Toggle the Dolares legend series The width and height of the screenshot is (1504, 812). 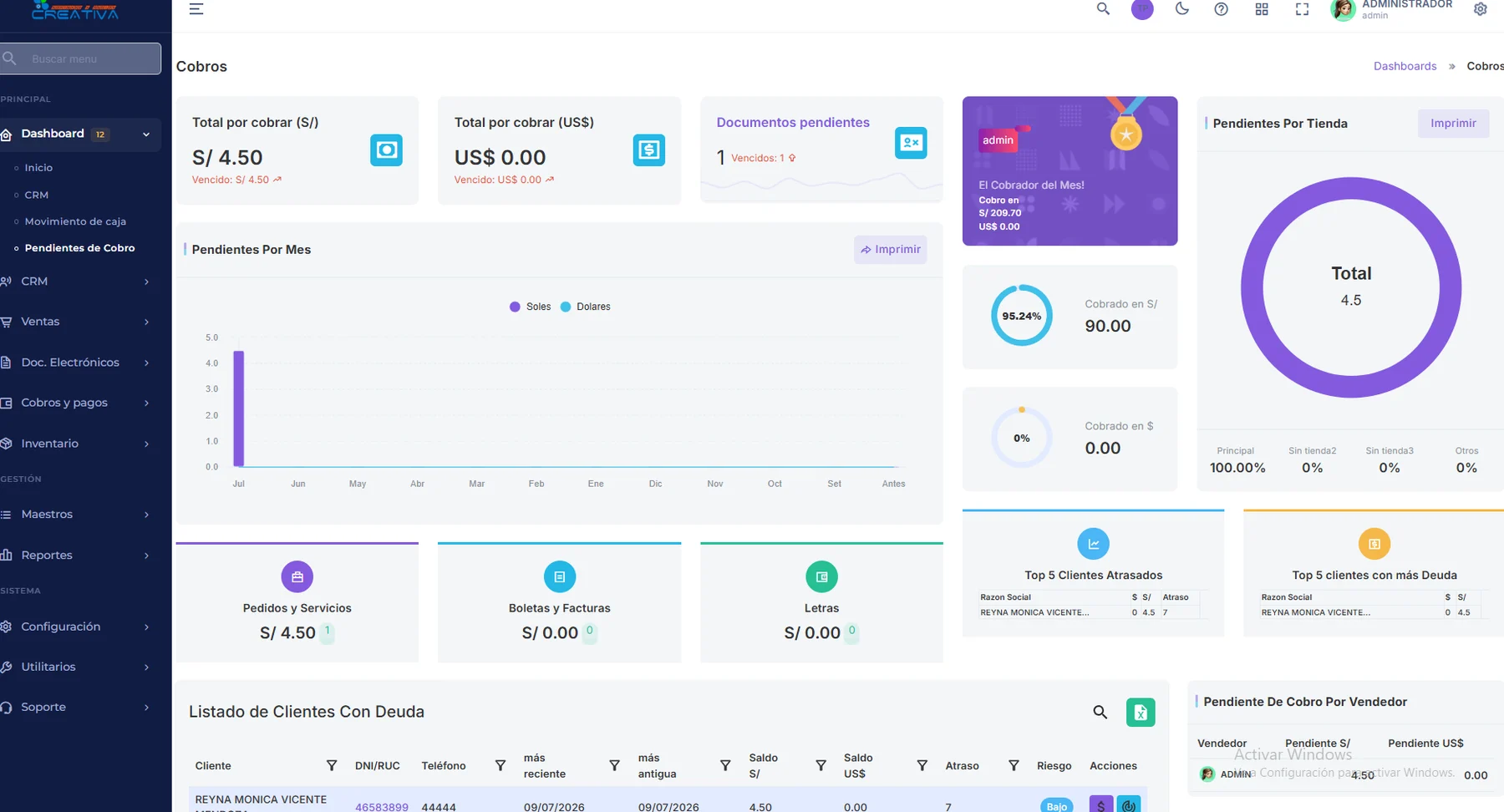586,307
